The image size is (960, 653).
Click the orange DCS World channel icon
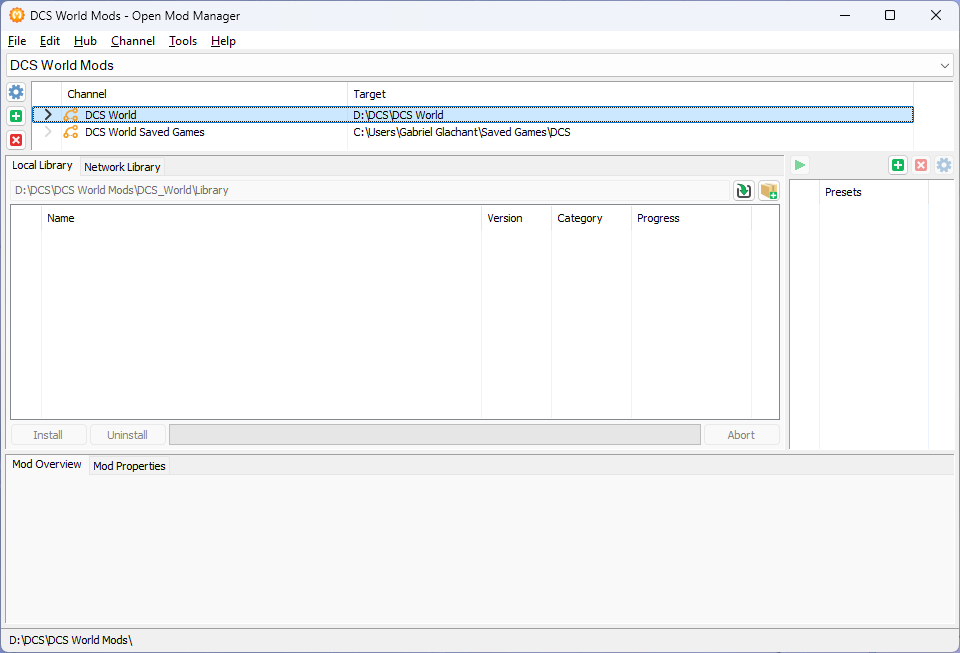(71, 115)
